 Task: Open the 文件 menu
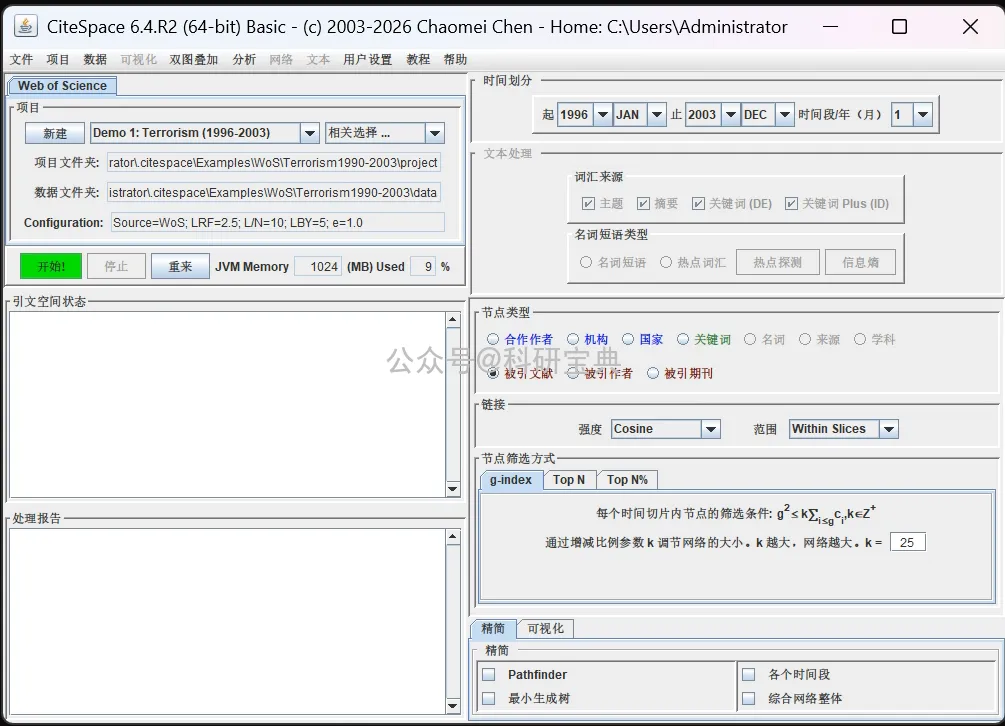click(21, 60)
